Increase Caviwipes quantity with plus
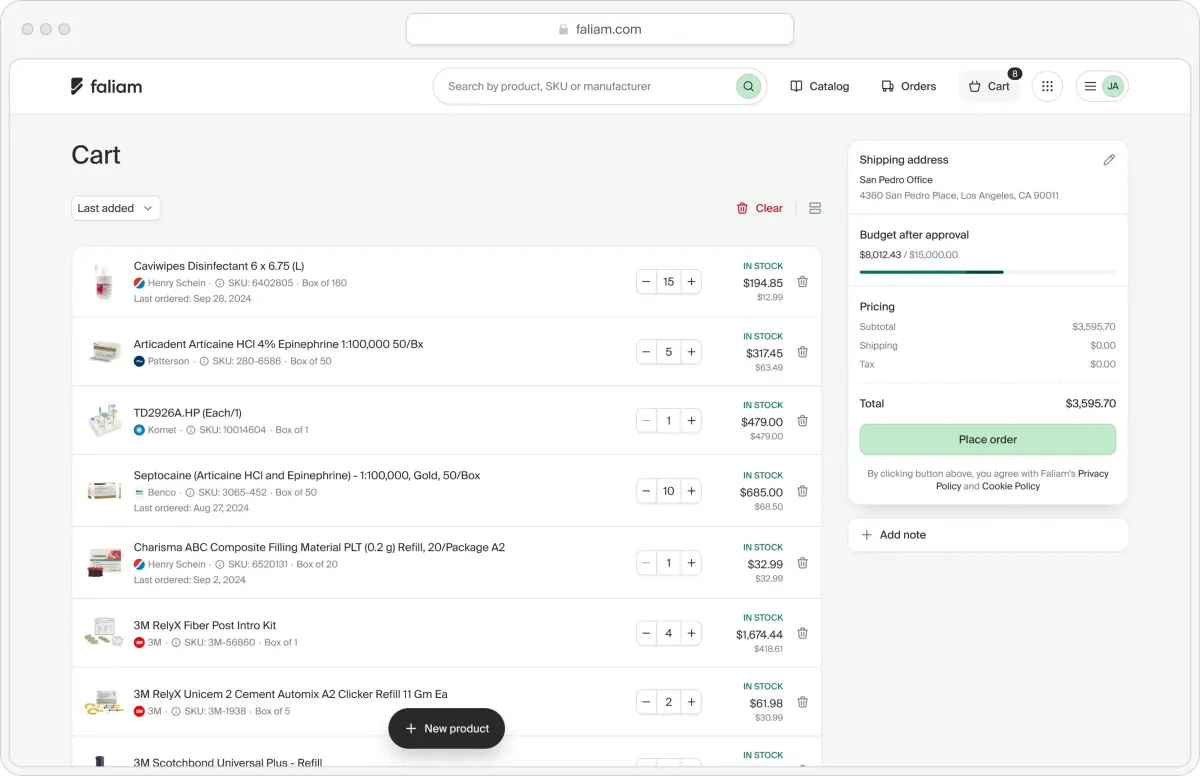This screenshot has height=776, width=1200. point(691,282)
